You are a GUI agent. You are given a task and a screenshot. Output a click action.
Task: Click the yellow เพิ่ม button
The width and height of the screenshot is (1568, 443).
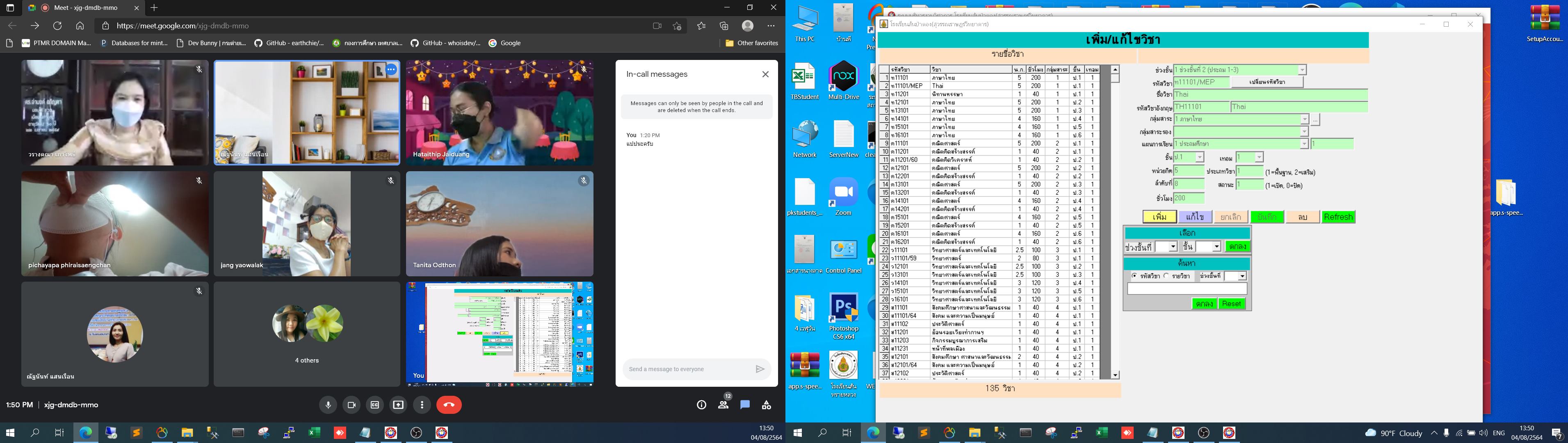click(x=1159, y=217)
